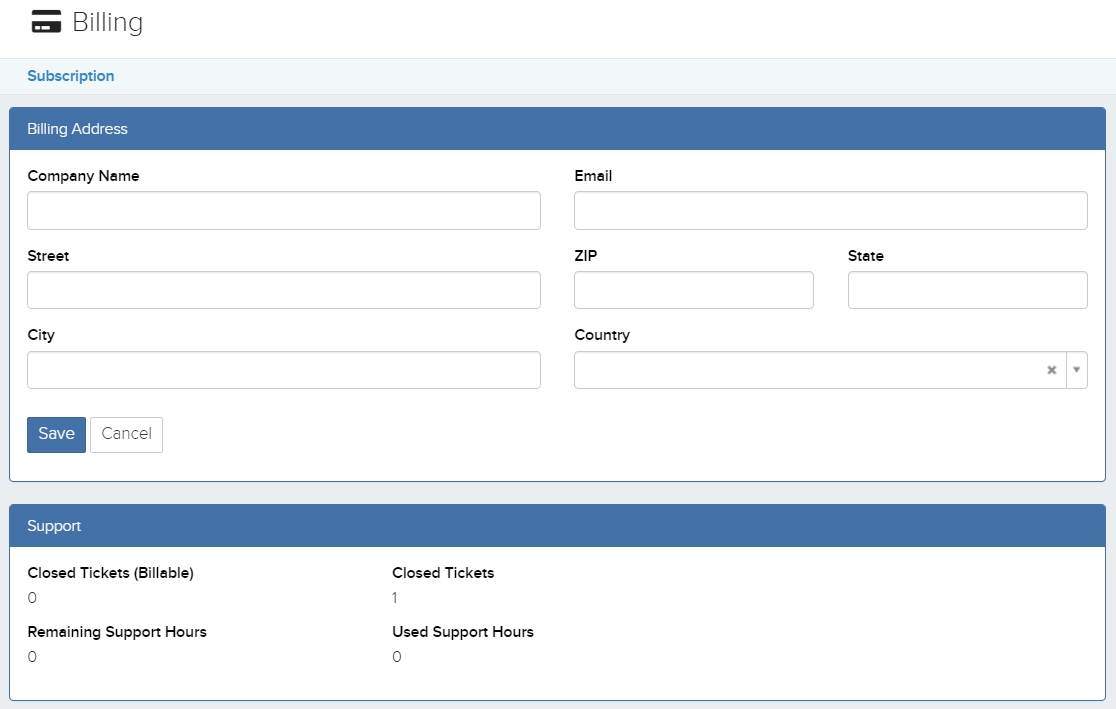
Task: Click the ZIP field label
Action: [x=585, y=256]
